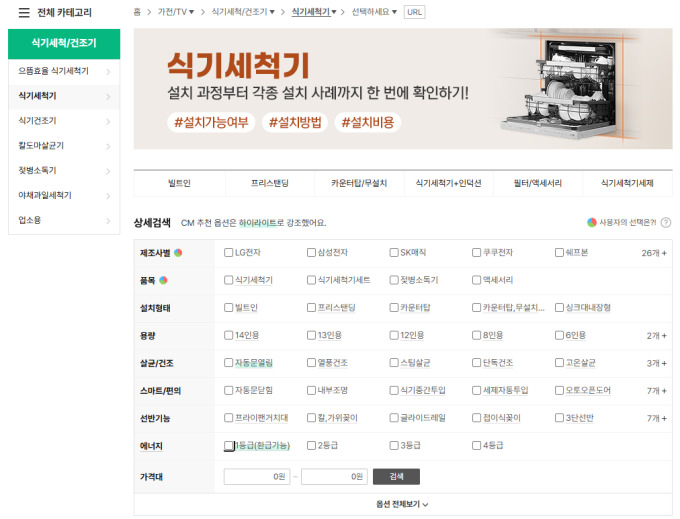Open the 전체 카테고리 hamburger menu icon

23,13
